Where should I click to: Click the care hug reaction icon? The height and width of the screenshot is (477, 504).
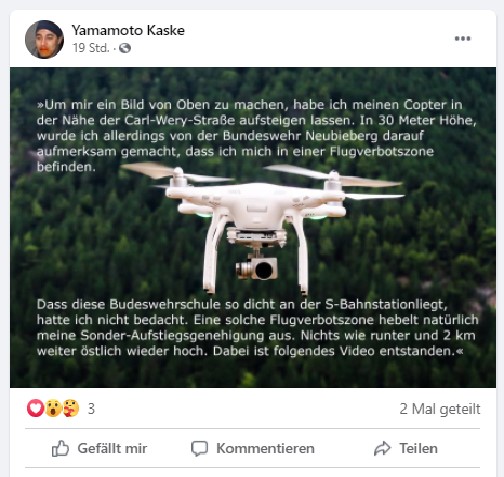point(71,408)
